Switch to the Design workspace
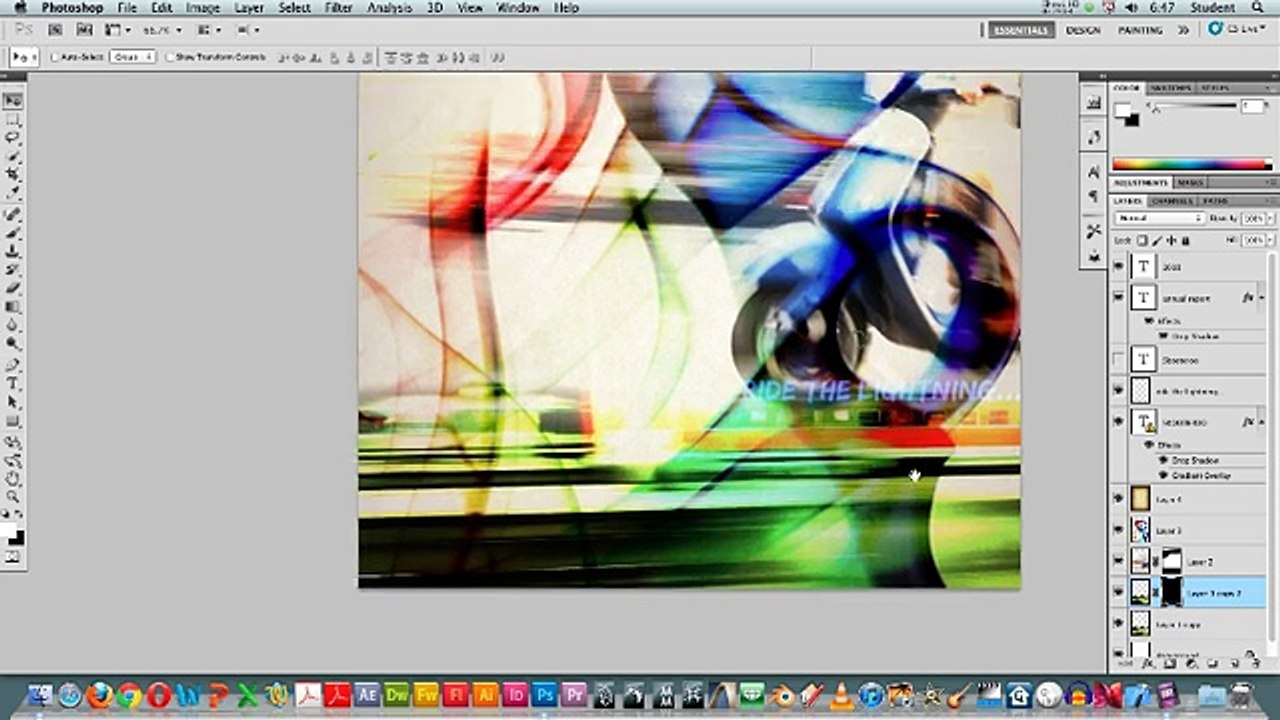The width and height of the screenshot is (1280, 720). pyautogui.click(x=1083, y=30)
